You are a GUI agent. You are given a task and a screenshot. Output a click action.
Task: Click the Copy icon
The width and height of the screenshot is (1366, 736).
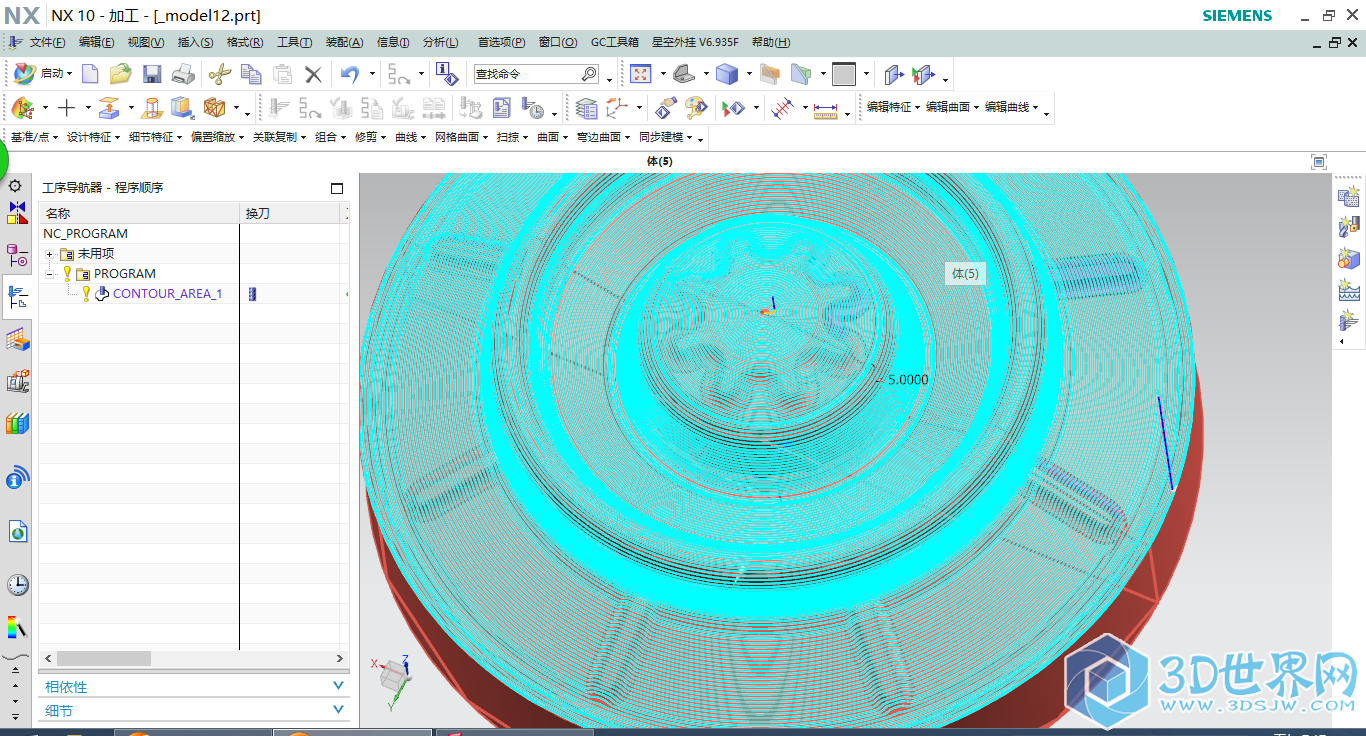(251, 73)
